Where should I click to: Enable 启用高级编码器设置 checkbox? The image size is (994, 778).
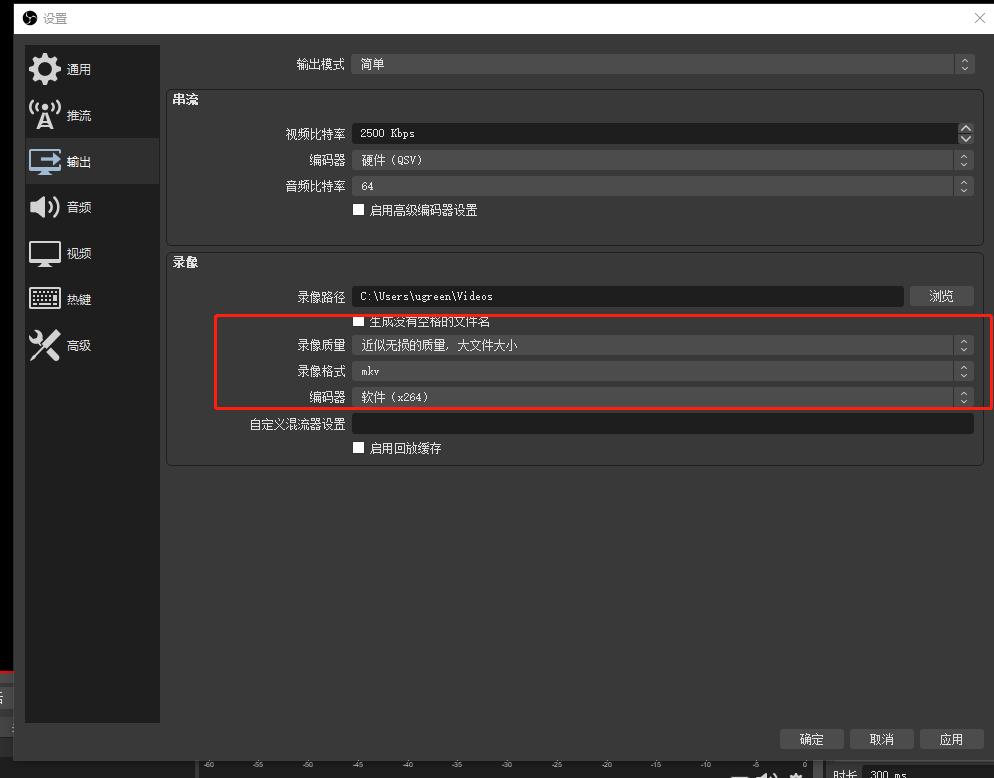358,210
